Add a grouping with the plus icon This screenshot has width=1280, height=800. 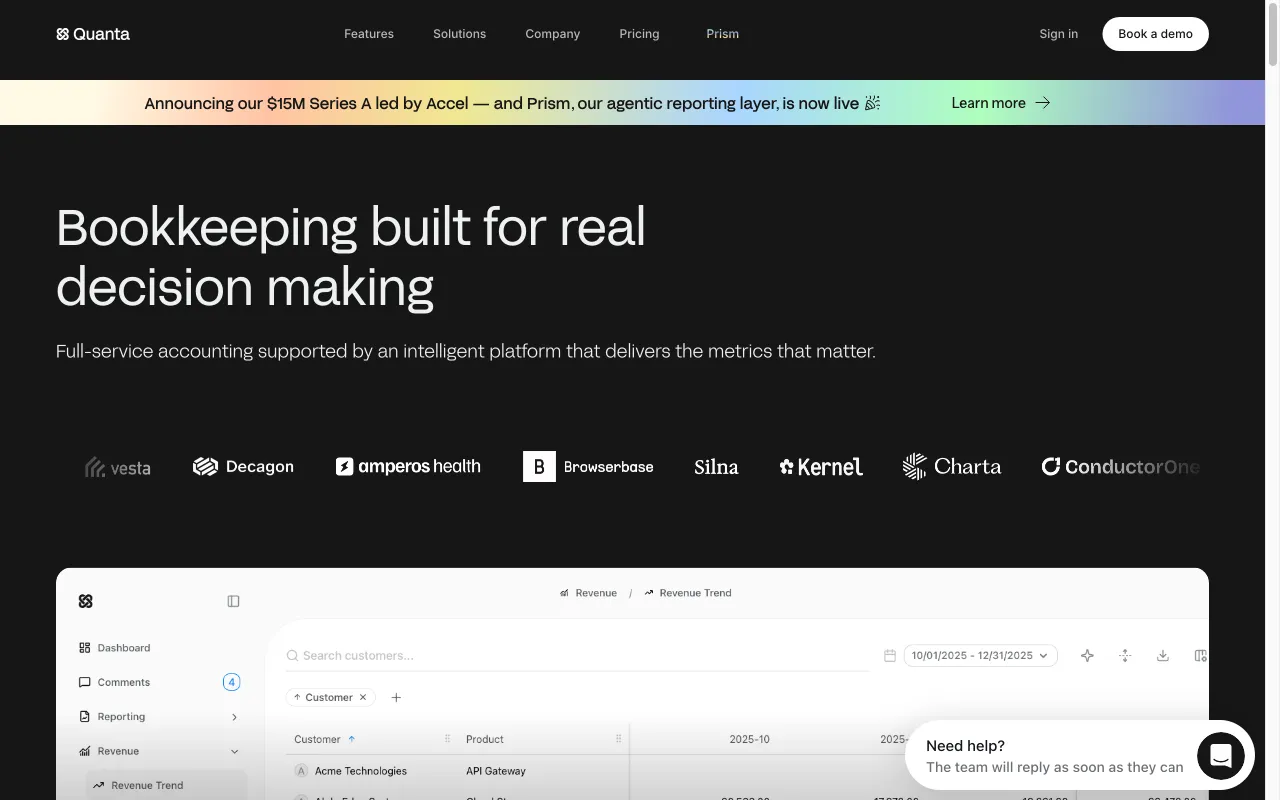[x=396, y=698]
